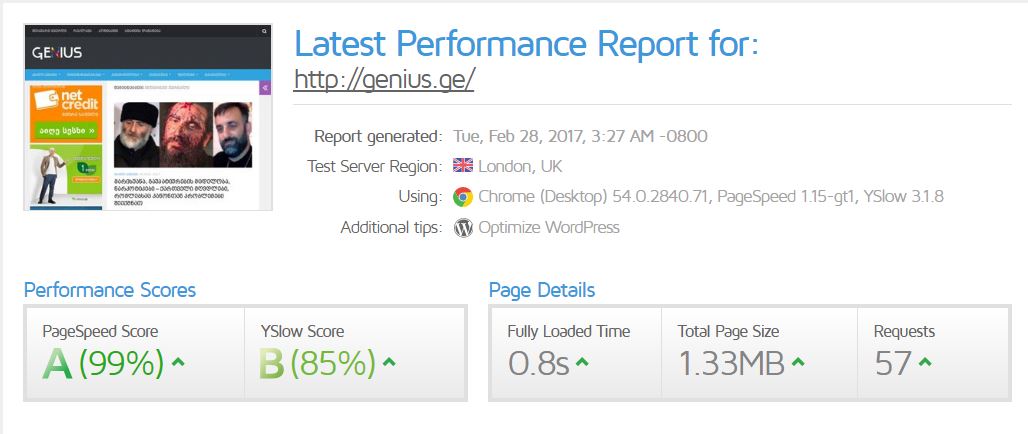This screenshot has width=1028, height=434.
Task: Click the WordPress logo icon
Action: coord(463,227)
